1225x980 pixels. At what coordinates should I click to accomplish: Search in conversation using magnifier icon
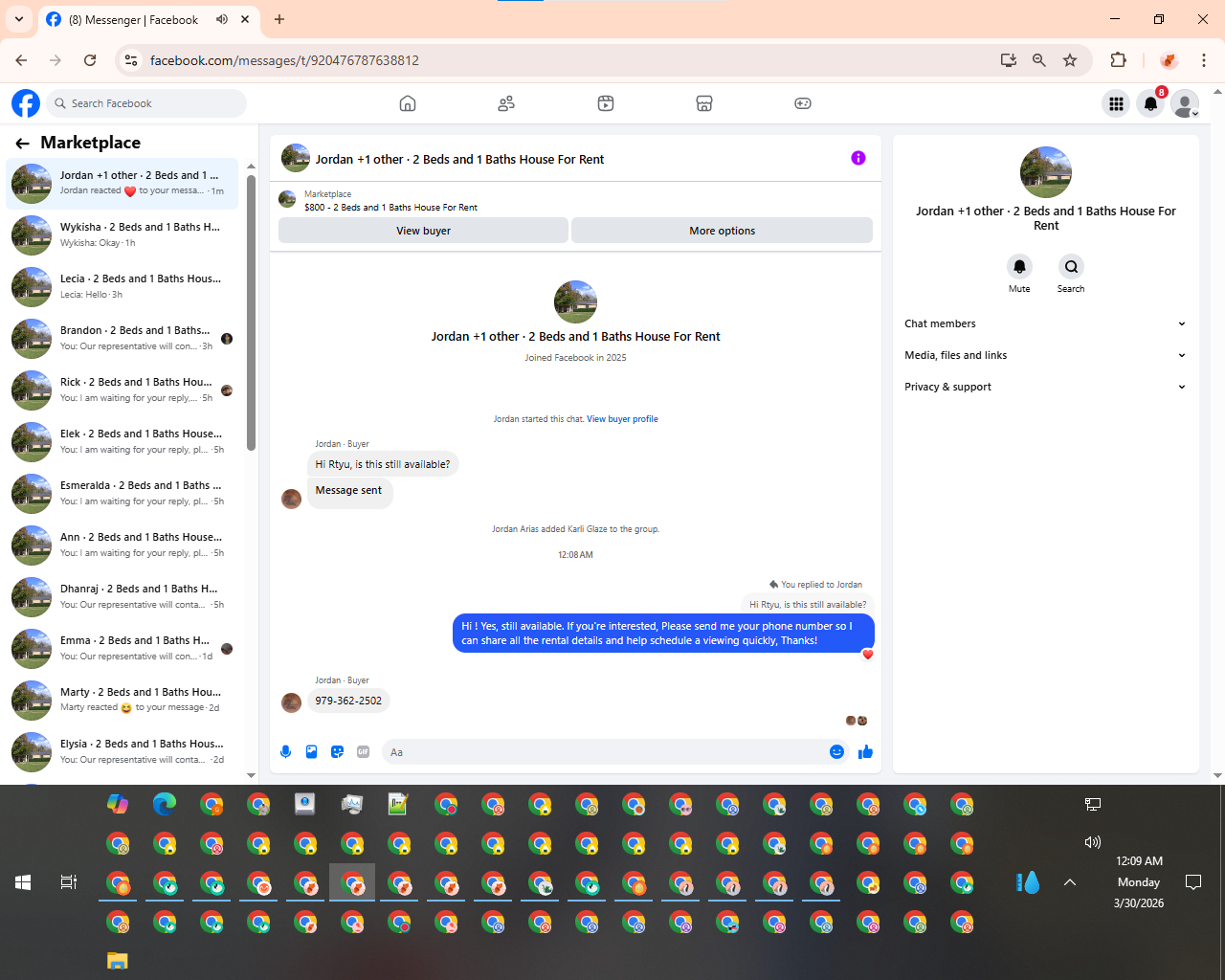(1071, 266)
